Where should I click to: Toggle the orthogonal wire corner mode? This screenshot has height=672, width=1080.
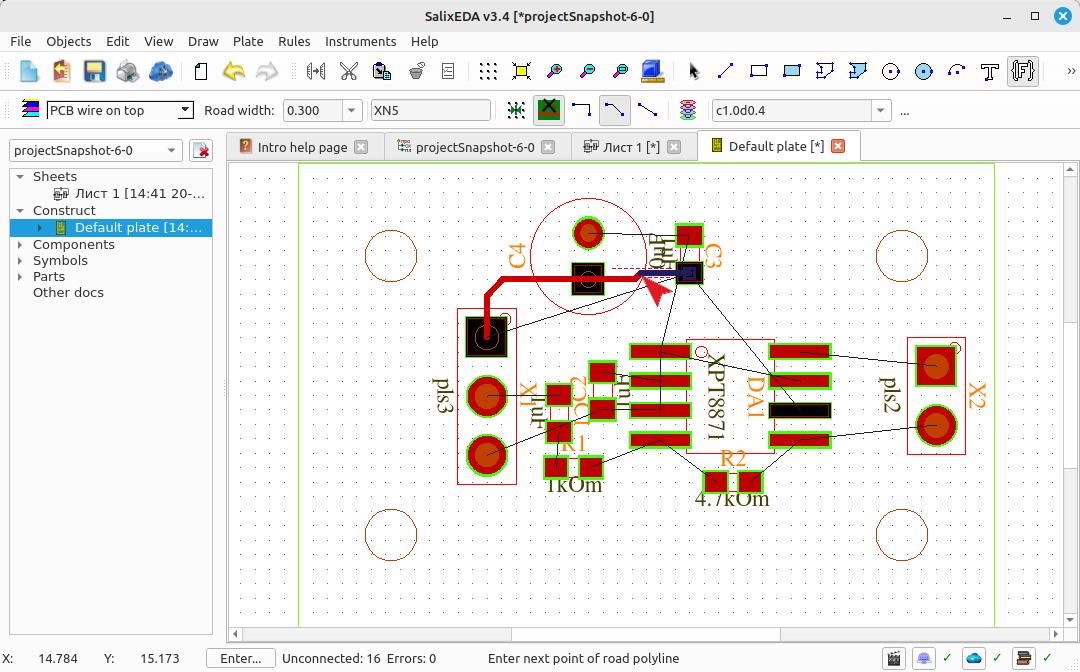point(582,110)
